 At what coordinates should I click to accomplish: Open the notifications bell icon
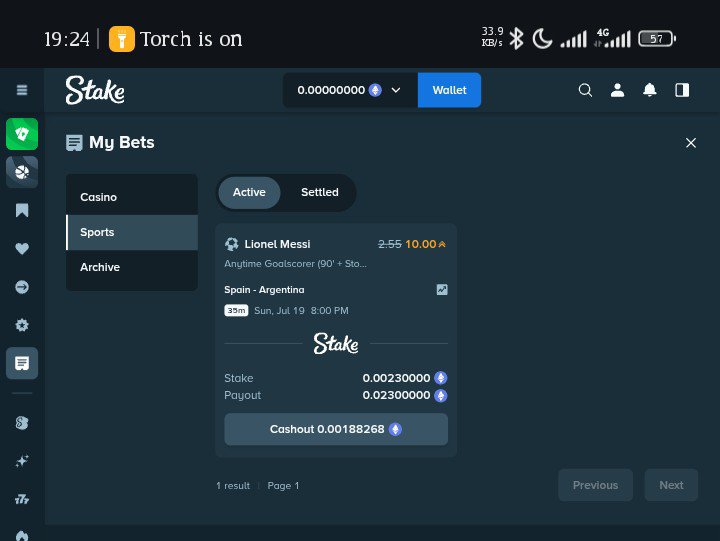click(649, 90)
